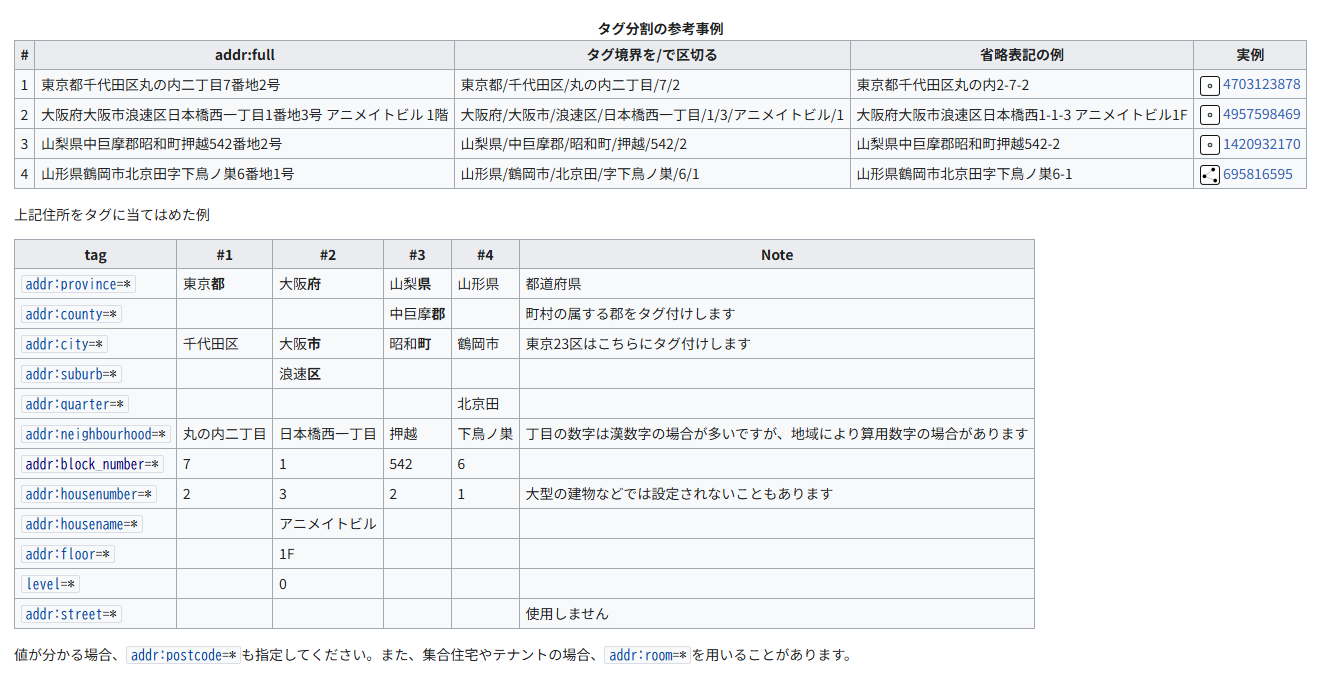Click the note 使用しません
1326x692 pixels.
(x=567, y=614)
